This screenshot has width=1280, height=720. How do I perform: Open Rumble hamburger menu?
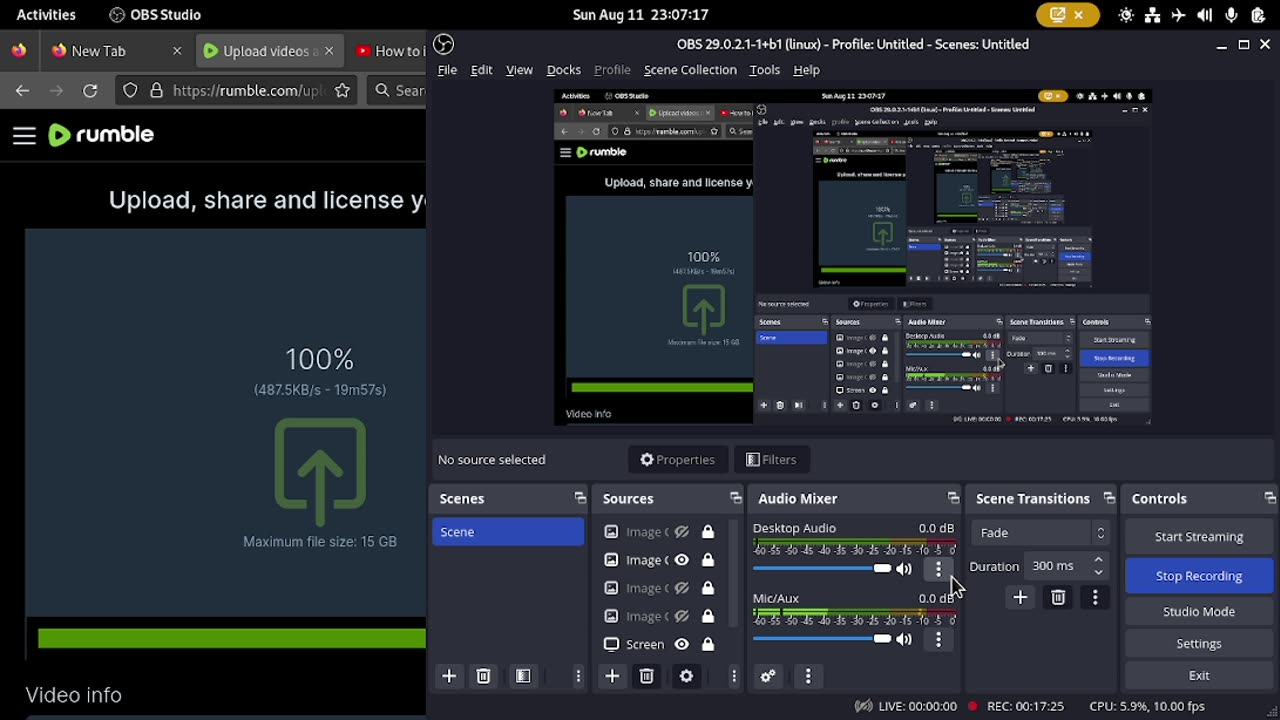point(24,135)
